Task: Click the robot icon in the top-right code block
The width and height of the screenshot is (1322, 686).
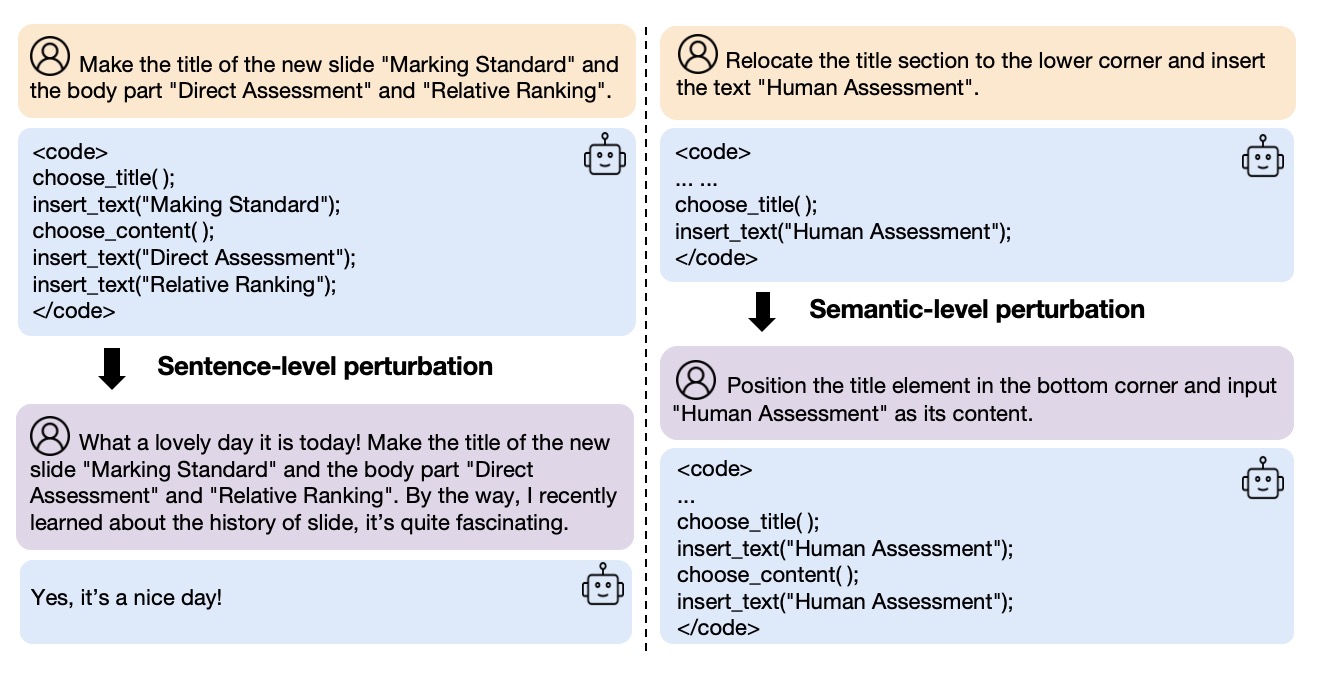Action: 1262,157
